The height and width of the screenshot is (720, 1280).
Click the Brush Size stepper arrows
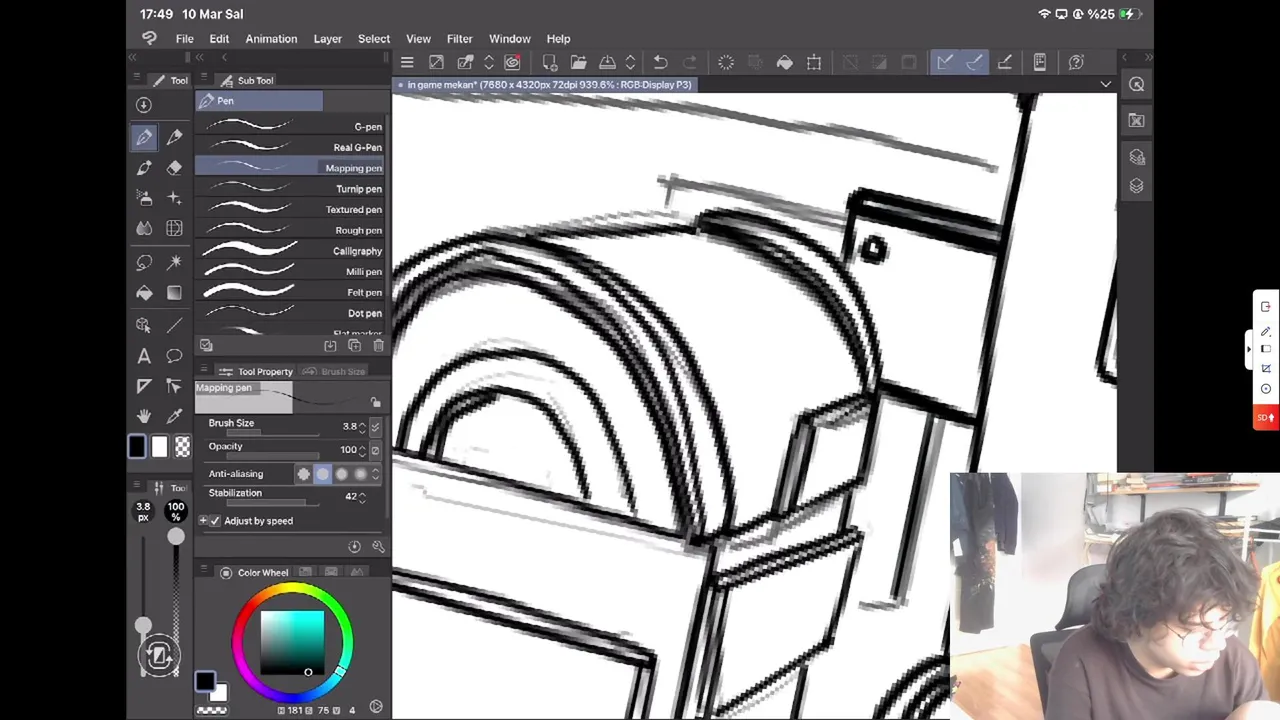[363, 427]
